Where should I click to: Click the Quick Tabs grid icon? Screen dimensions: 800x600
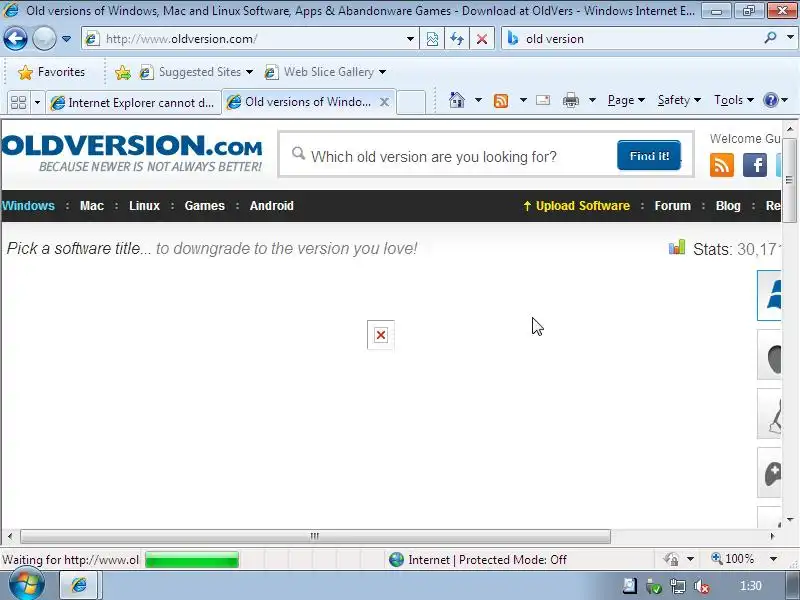pos(19,103)
